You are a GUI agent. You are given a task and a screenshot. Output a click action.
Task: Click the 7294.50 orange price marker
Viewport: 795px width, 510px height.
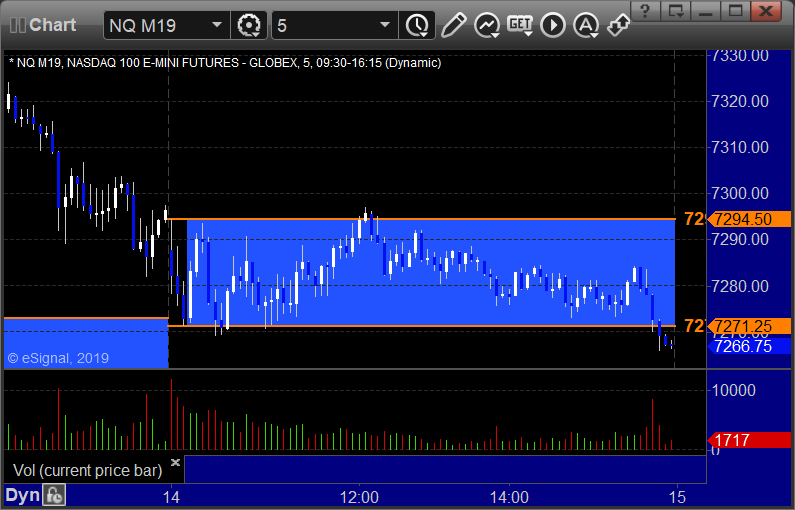coord(749,219)
